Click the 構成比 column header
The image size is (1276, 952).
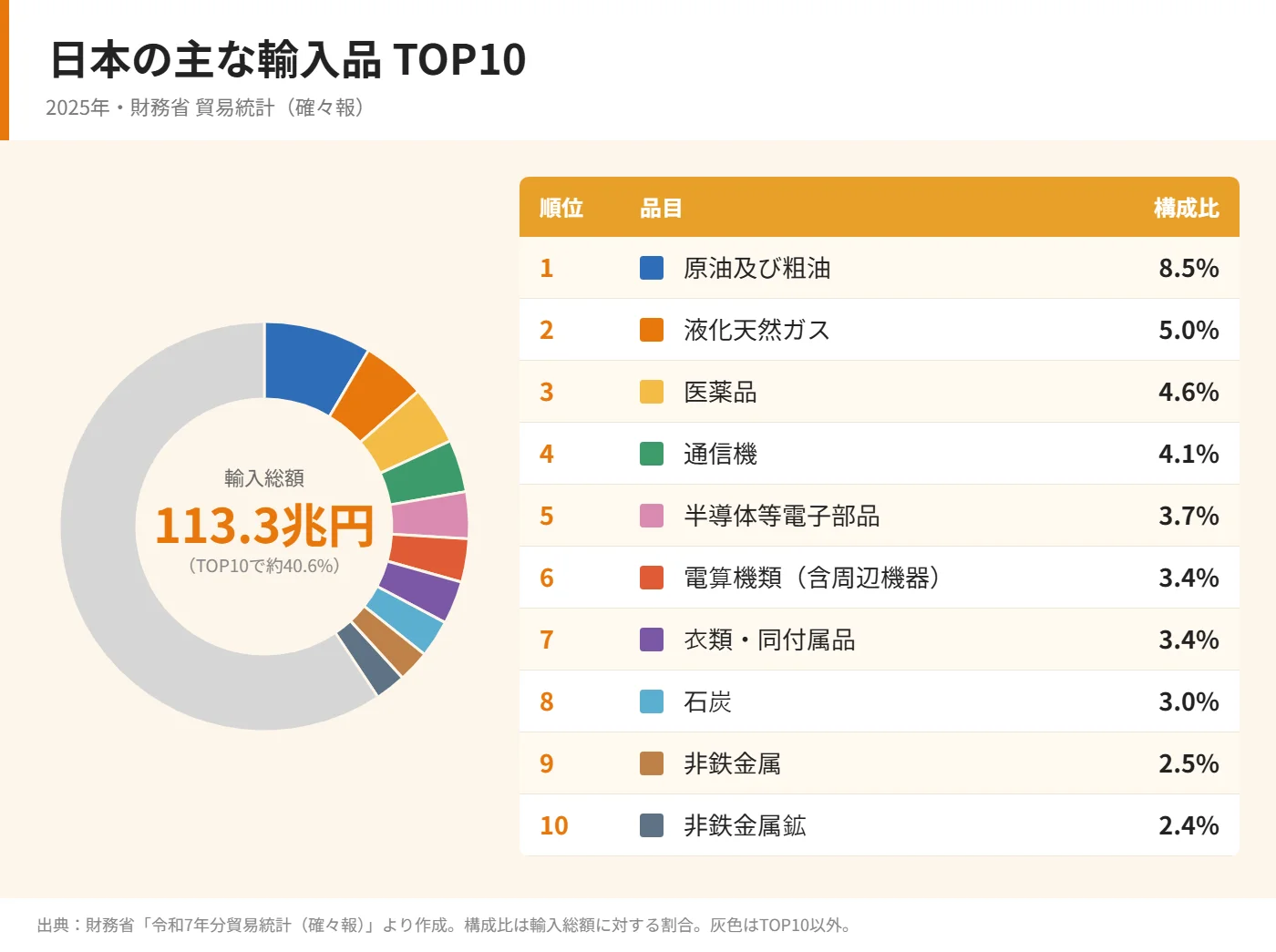coord(1186,208)
